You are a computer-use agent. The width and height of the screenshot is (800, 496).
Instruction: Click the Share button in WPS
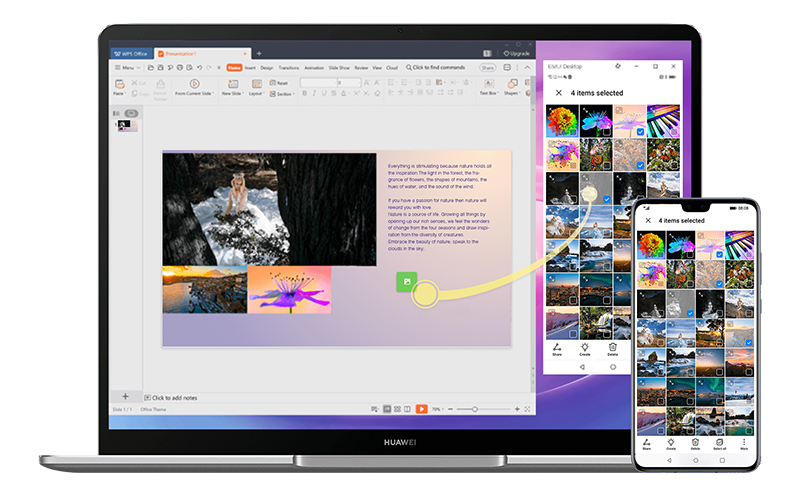tap(488, 67)
